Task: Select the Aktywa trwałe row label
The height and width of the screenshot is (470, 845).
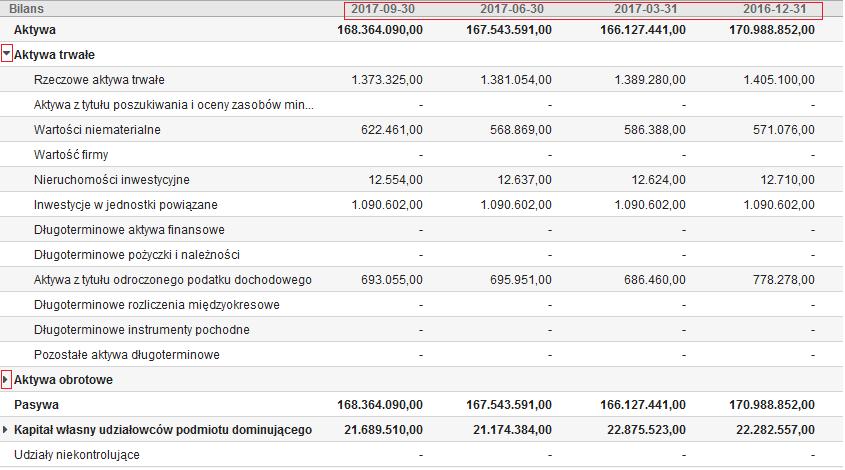Action: pos(54,54)
